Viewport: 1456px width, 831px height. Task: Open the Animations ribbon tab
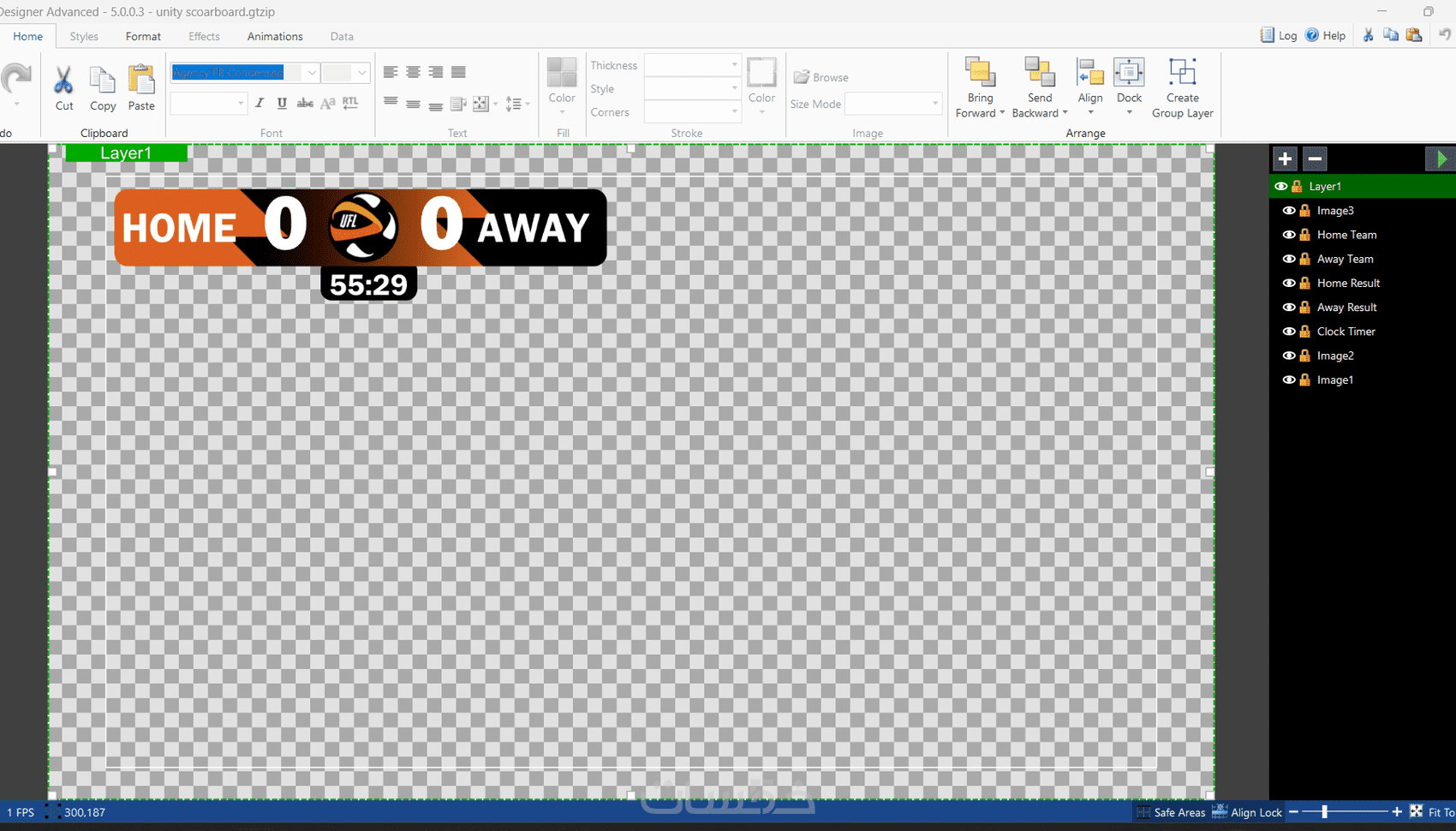pos(275,36)
